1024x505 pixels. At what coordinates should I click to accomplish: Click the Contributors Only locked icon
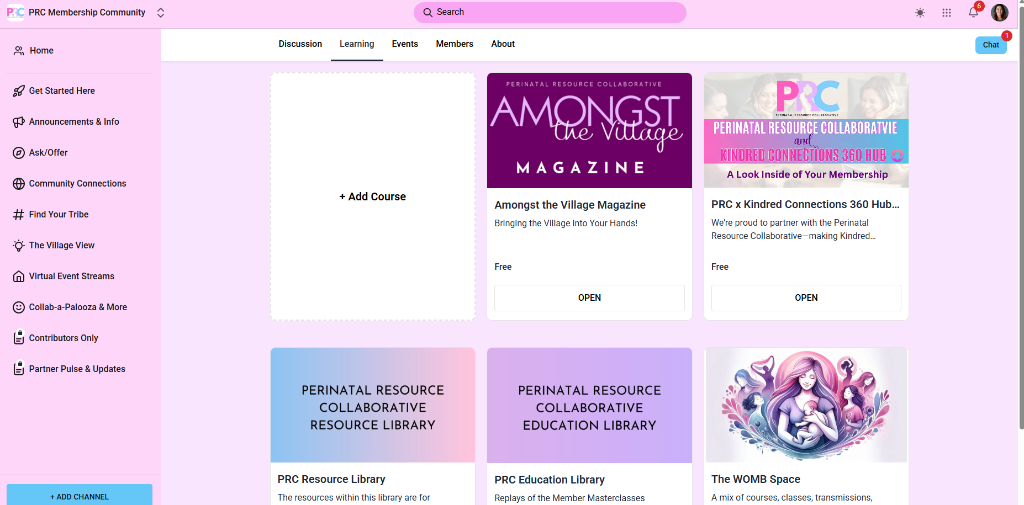(x=19, y=338)
